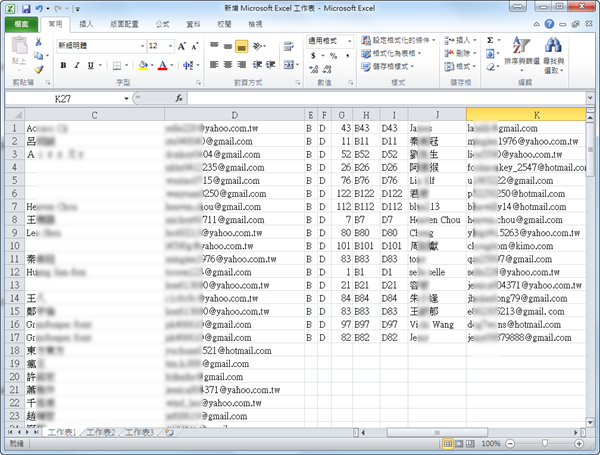Toggle Bold formatting
This screenshot has width=600, height=455.
click(x=64, y=66)
